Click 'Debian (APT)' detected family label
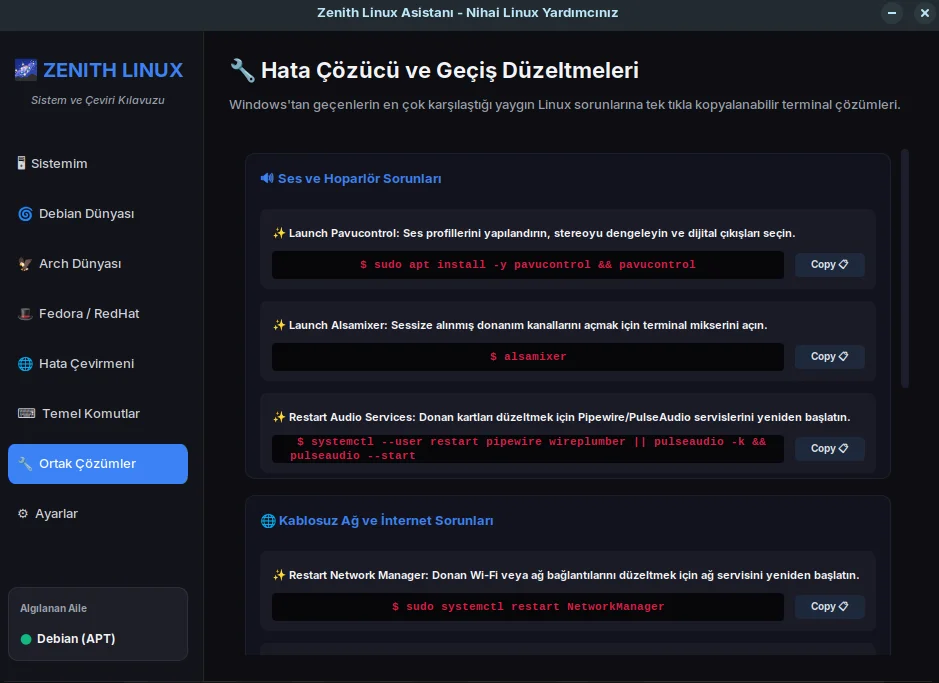939x683 pixels. [76, 639]
